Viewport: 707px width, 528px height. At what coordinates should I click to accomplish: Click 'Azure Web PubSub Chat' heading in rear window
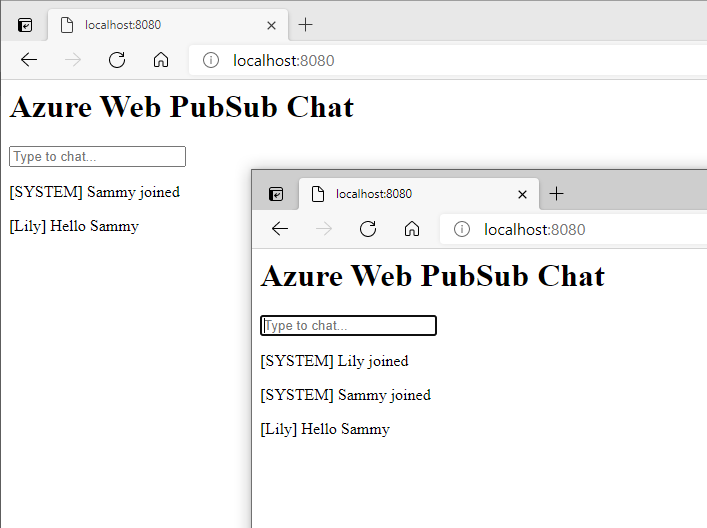(x=182, y=107)
